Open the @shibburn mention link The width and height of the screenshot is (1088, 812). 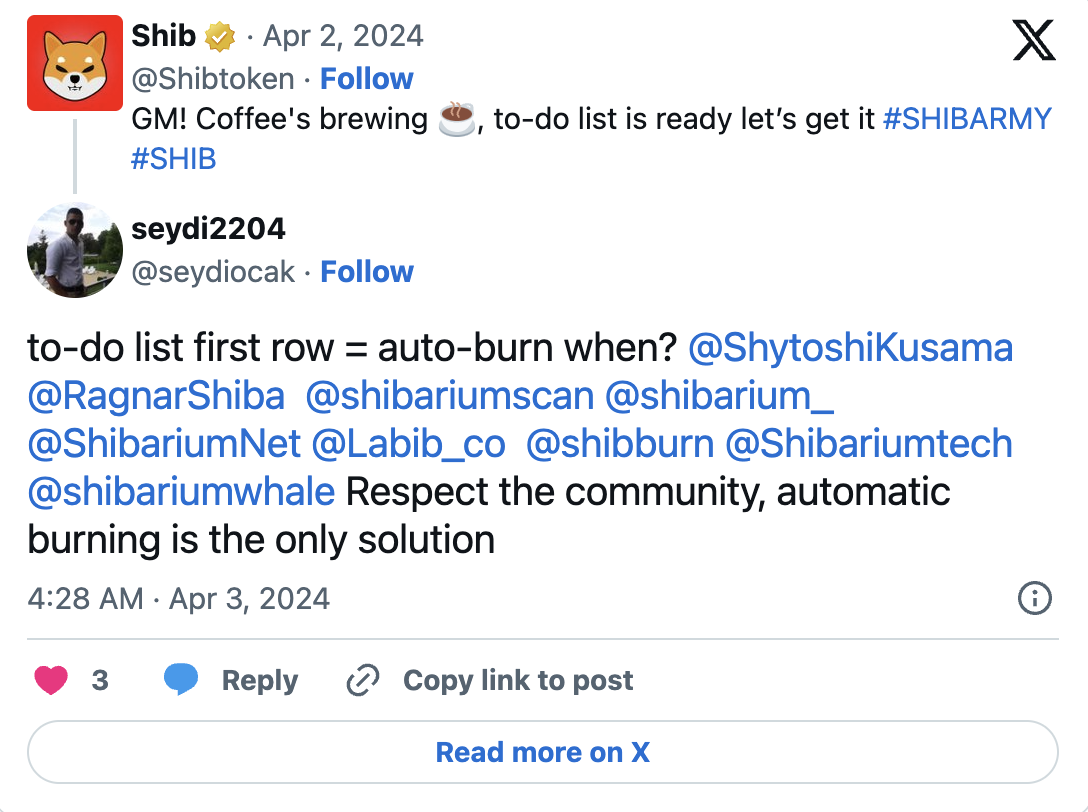[619, 444]
